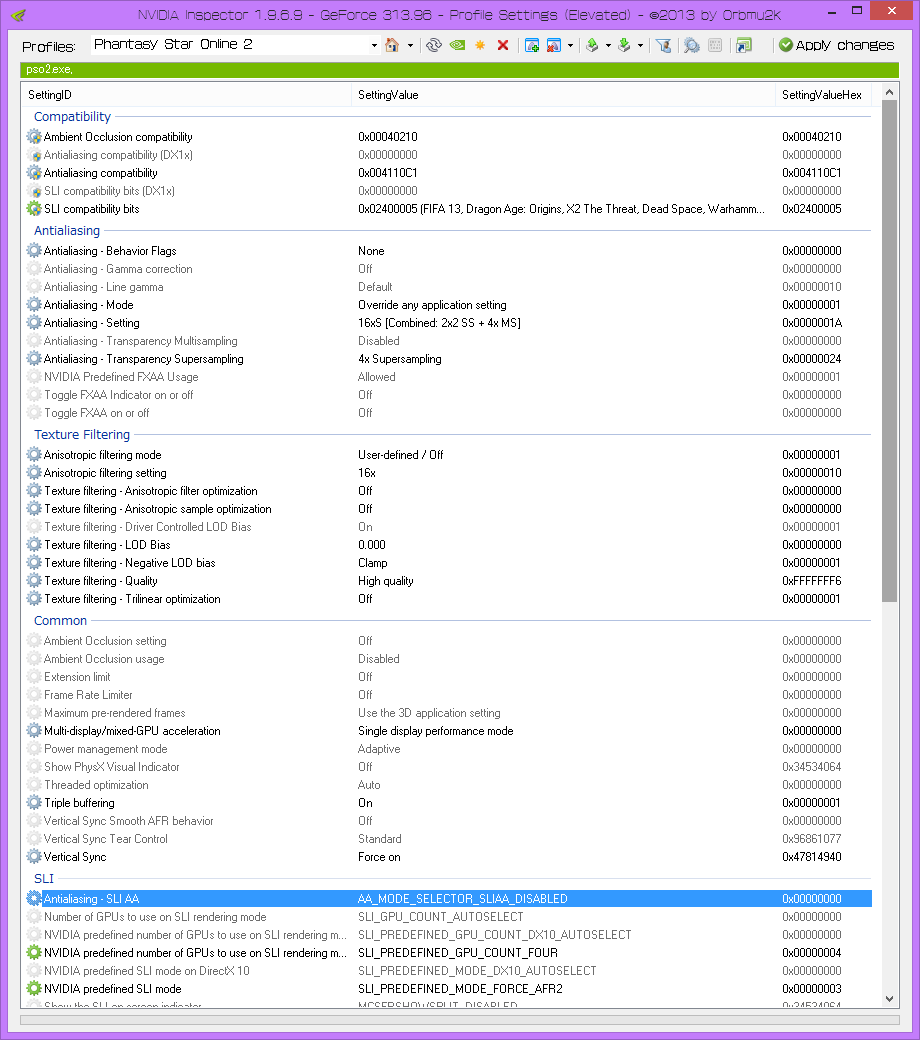The height and width of the screenshot is (1040, 920).
Task: Sort by the SettingID column header
Action: [186, 95]
